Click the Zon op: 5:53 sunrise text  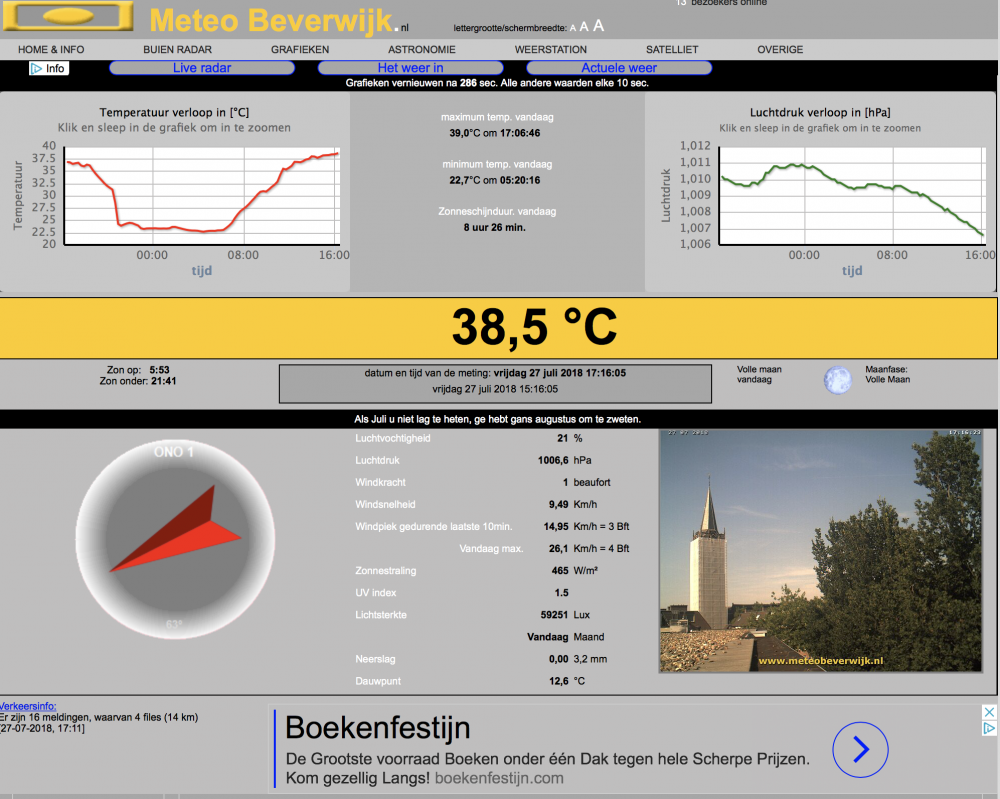138,370
